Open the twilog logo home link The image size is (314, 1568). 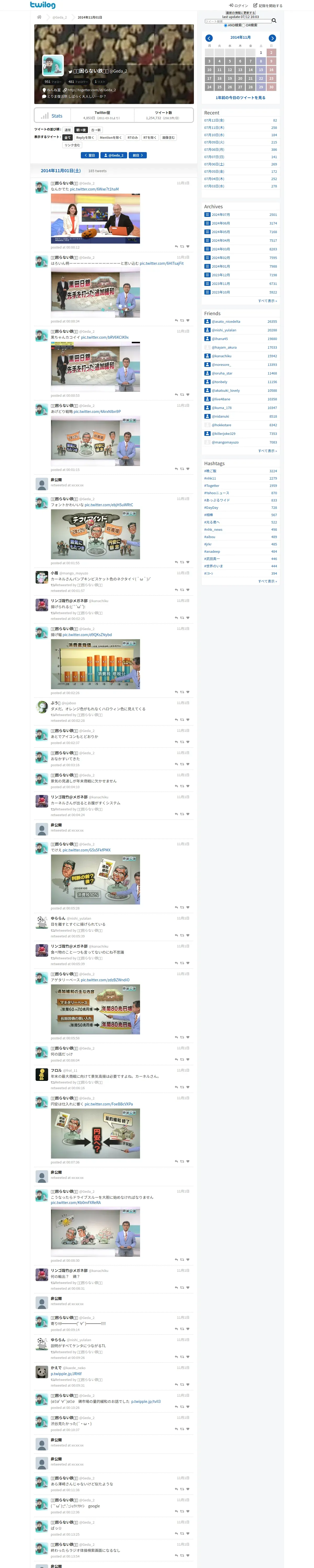click(x=43, y=5)
